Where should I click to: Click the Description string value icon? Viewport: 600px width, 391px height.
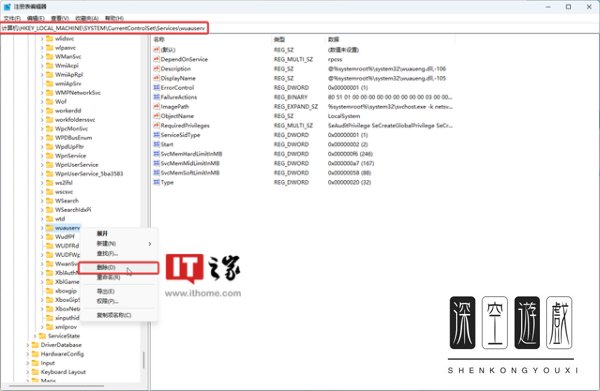(x=156, y=69)
